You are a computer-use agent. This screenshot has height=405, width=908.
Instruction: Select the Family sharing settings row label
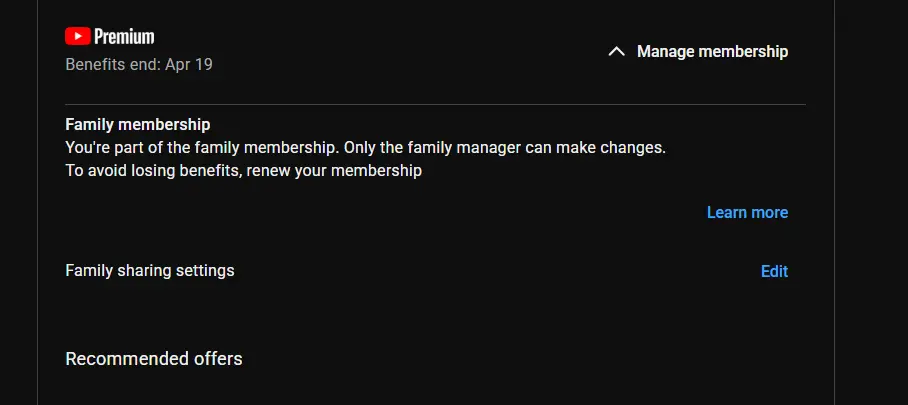pos(150,271)
